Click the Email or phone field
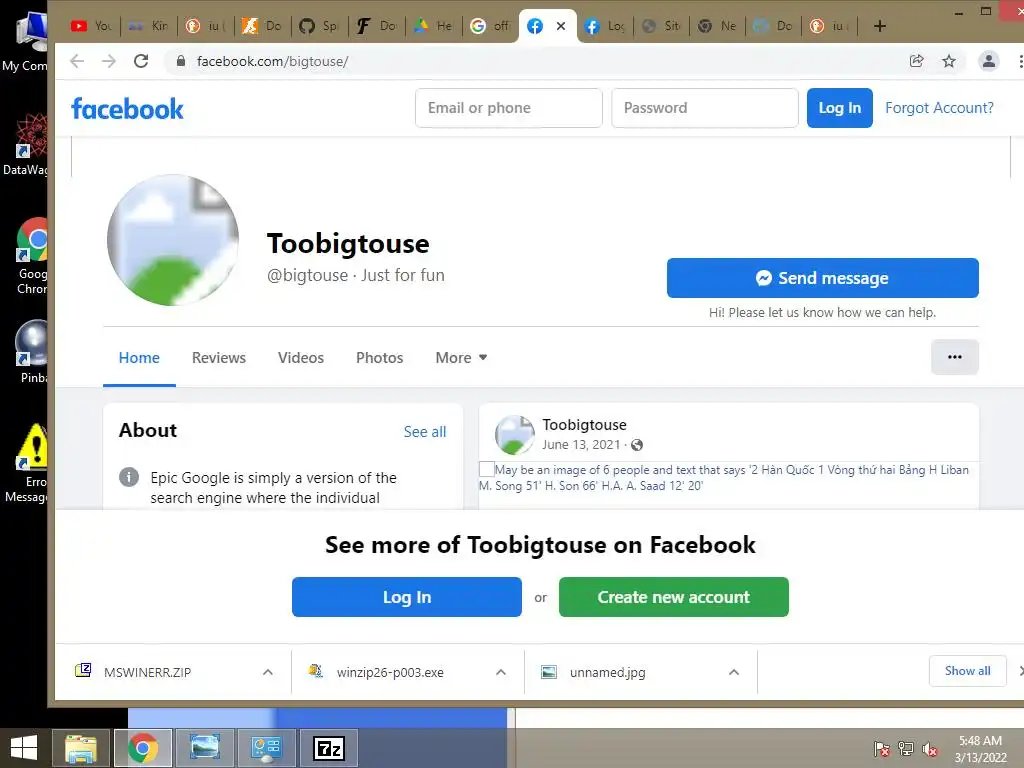This screenshot has height=768, width=1024. [x=509, y=108]
